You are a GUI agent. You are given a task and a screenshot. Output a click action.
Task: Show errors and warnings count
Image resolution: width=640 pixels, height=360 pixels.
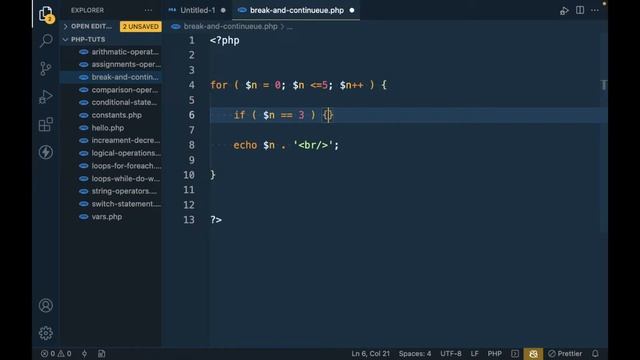tap(56, 353)
